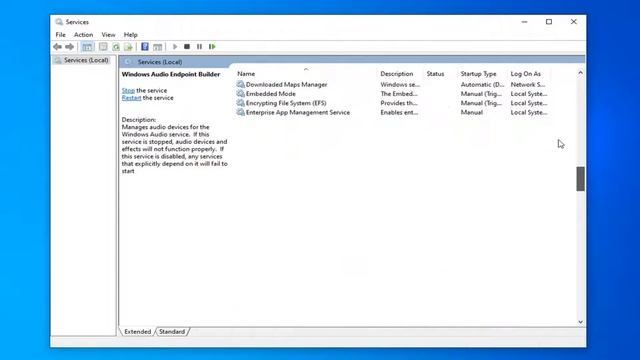640x360 pixels.
Task: Open the File menu
Action: pyautogui.click(x=60, y=35)
